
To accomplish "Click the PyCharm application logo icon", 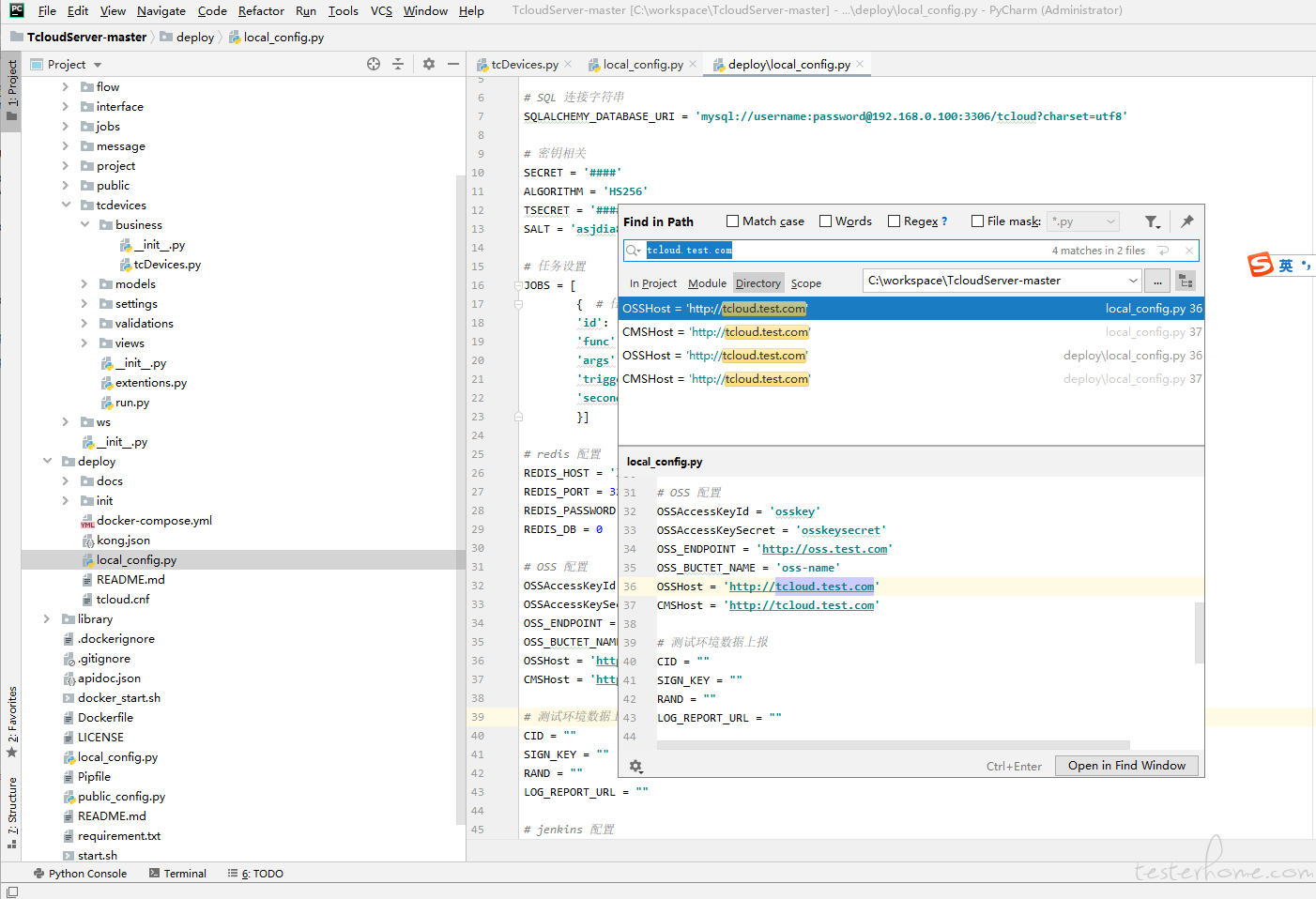I will [x=17, y=10].
